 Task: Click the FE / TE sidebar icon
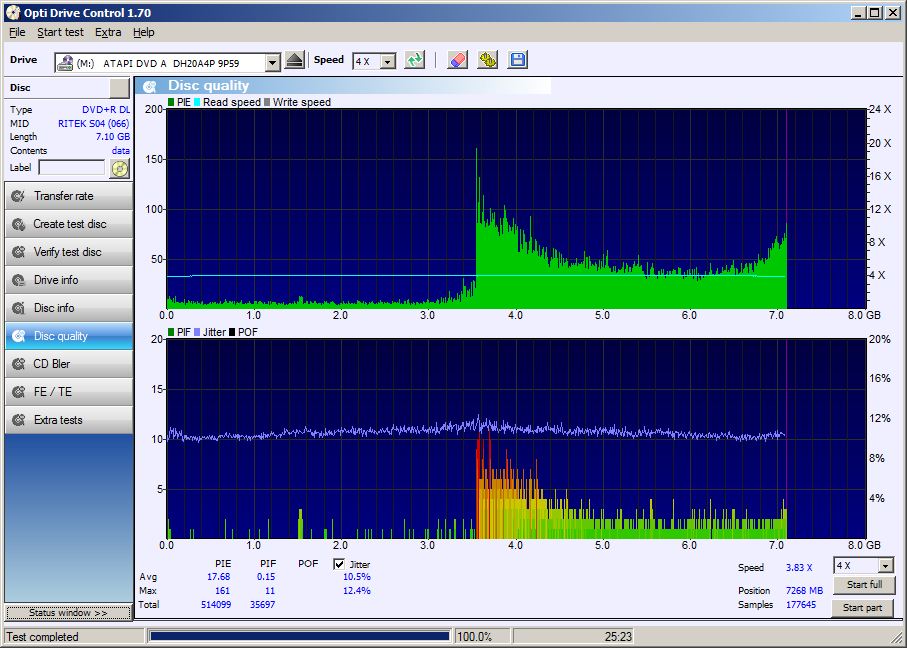click(x=19, y=392)
